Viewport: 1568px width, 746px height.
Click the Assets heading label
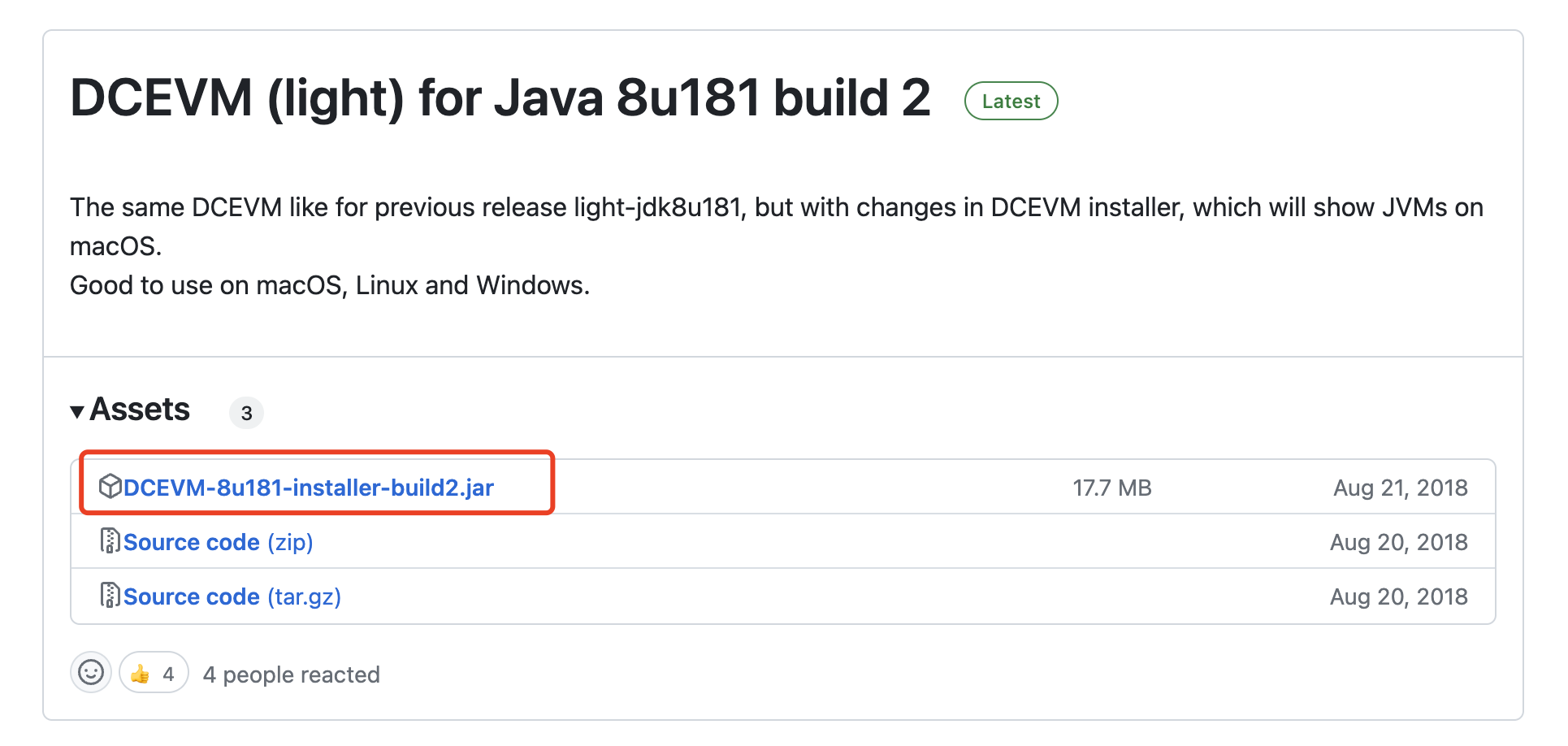[140, 410]
